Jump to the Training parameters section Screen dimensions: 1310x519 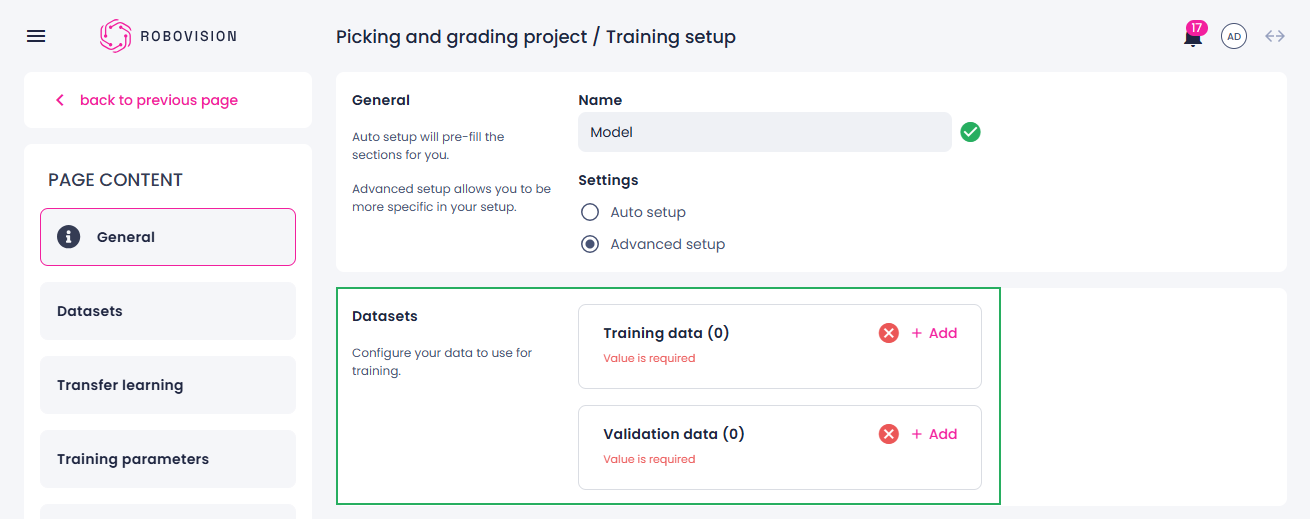pos(168,459)
